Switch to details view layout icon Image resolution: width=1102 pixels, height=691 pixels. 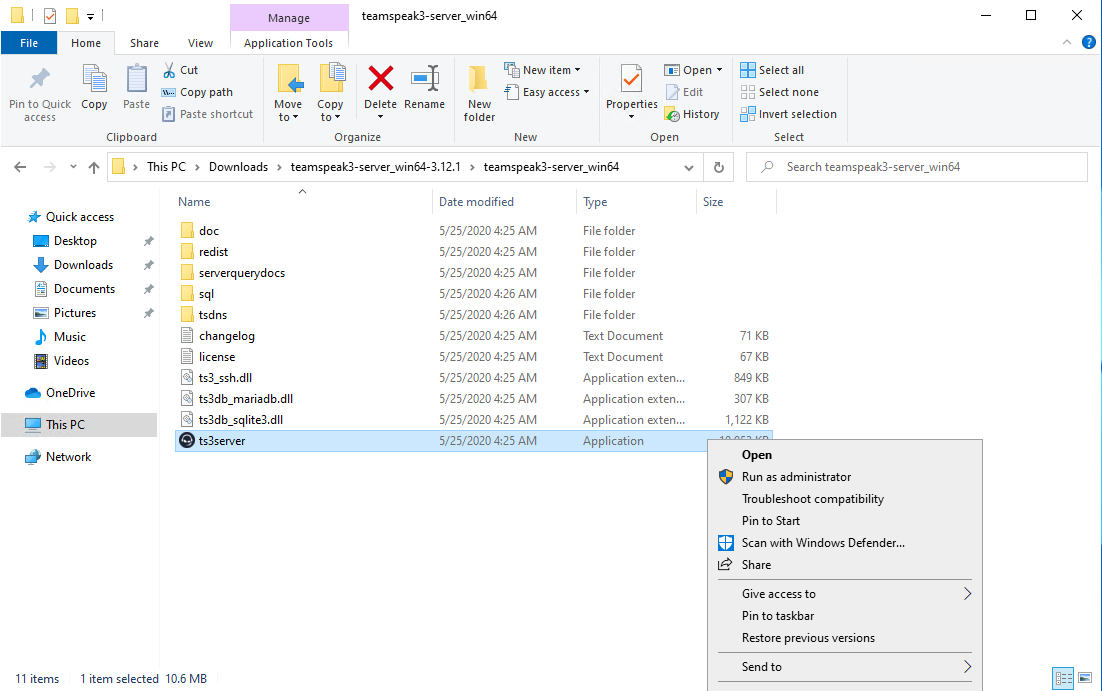pos(1063,678)
